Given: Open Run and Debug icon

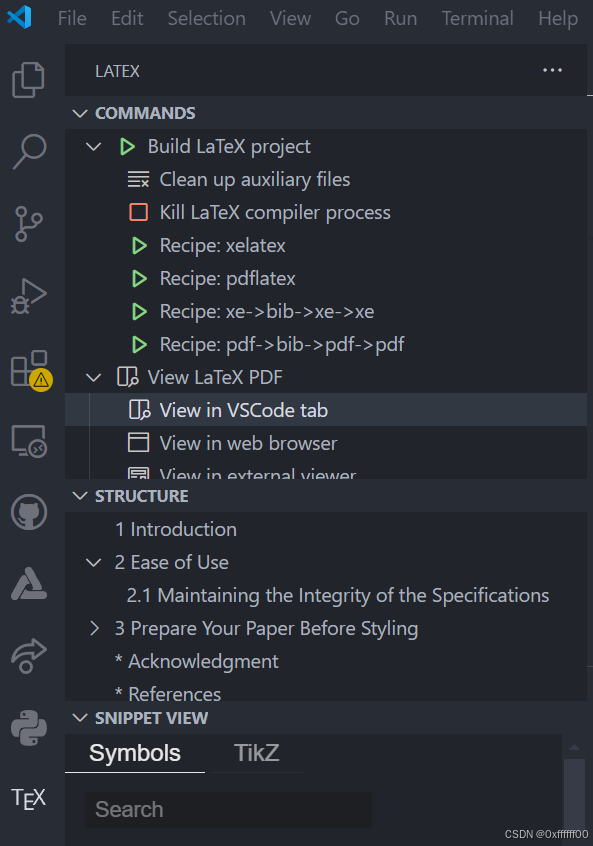Looking at the screenshot, I should tap(27, 295).
